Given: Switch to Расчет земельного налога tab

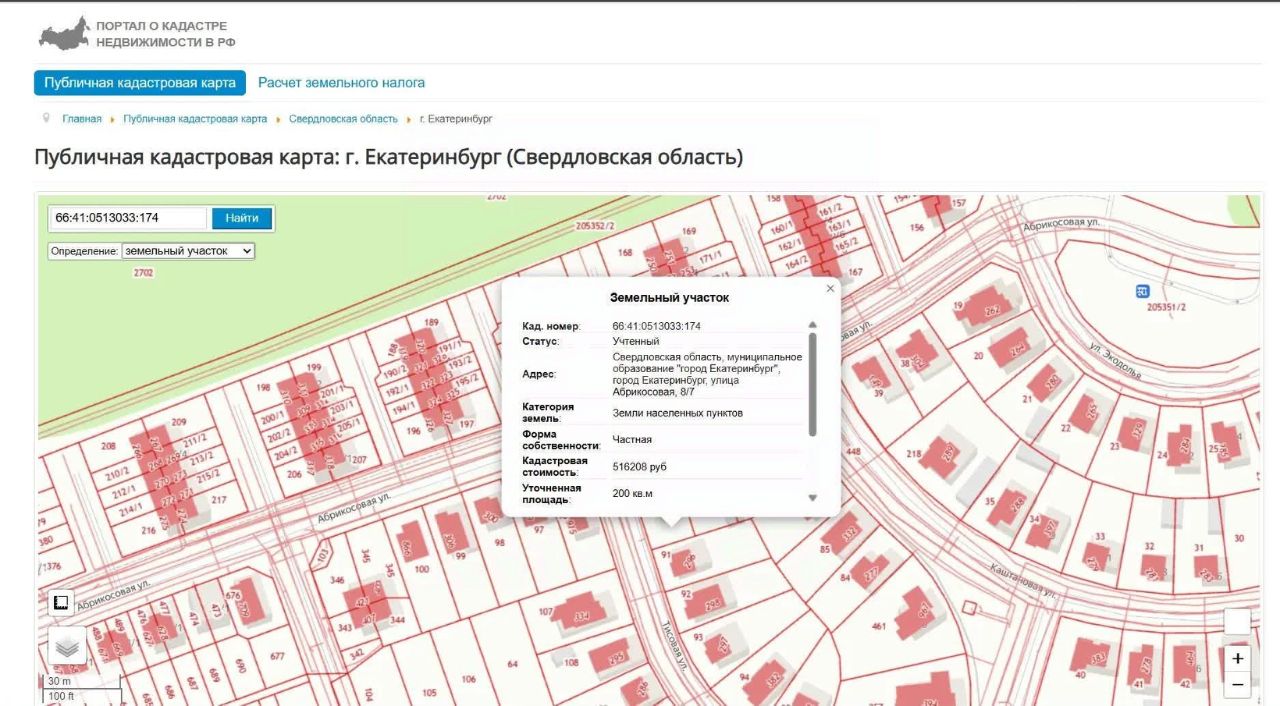Looking at the screenshot, I should (x=341, y=83).
